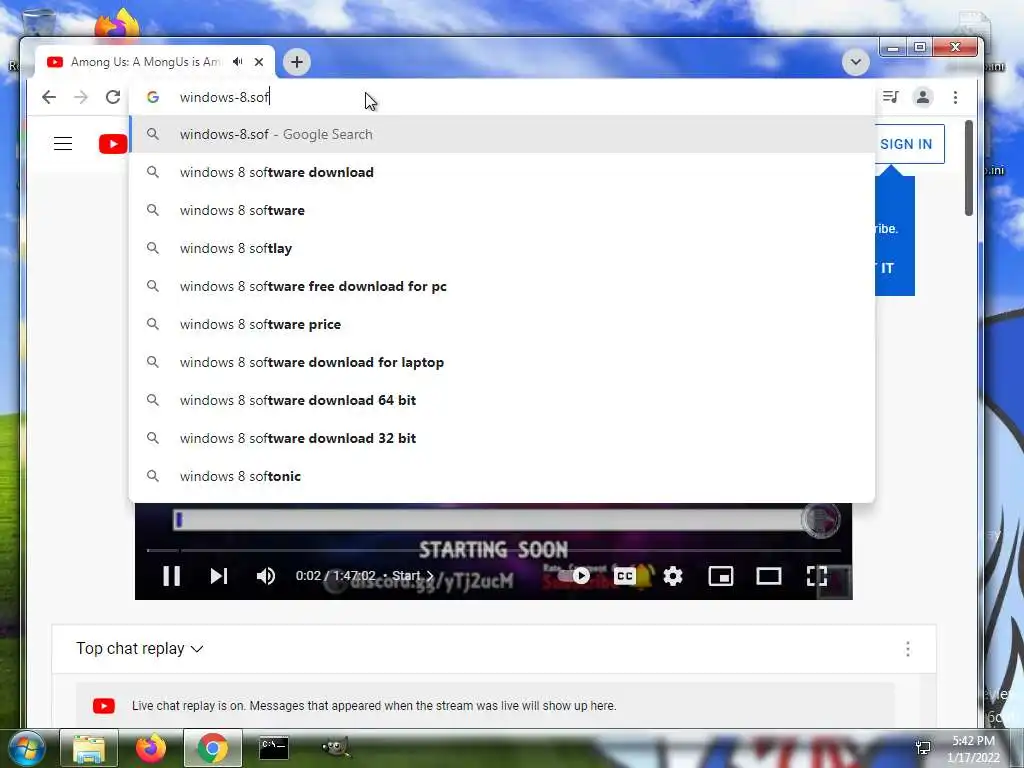Click the video progress bar
The height and width of the screenshot is (768, 1024).
[x=493, y=551]
